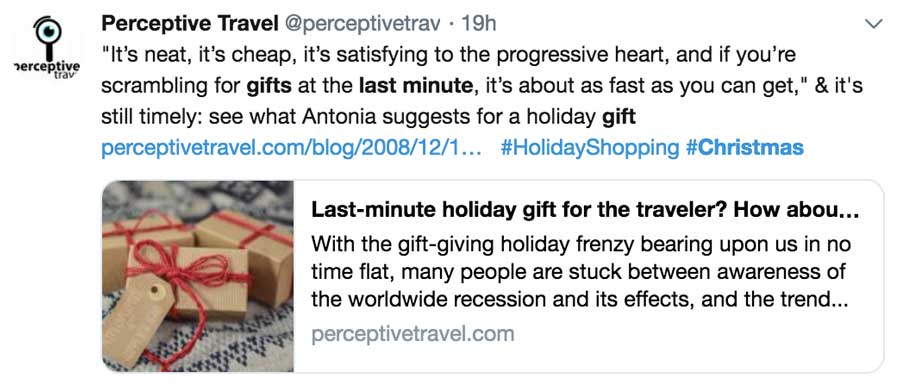Click the bold 'gifts' word in the tweet
The width and height of the screenshot is (900, 388).
click(x=269, y=87)
